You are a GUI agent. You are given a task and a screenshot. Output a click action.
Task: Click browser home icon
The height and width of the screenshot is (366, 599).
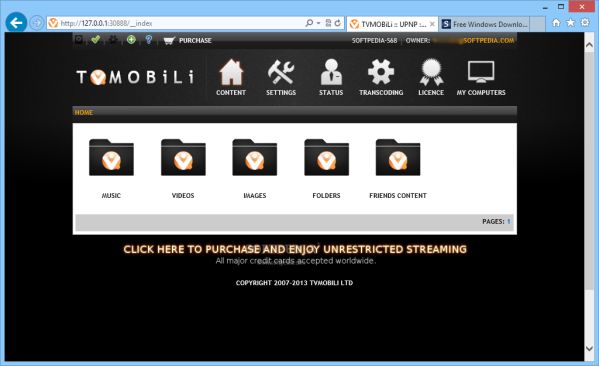tap(556, 23)
